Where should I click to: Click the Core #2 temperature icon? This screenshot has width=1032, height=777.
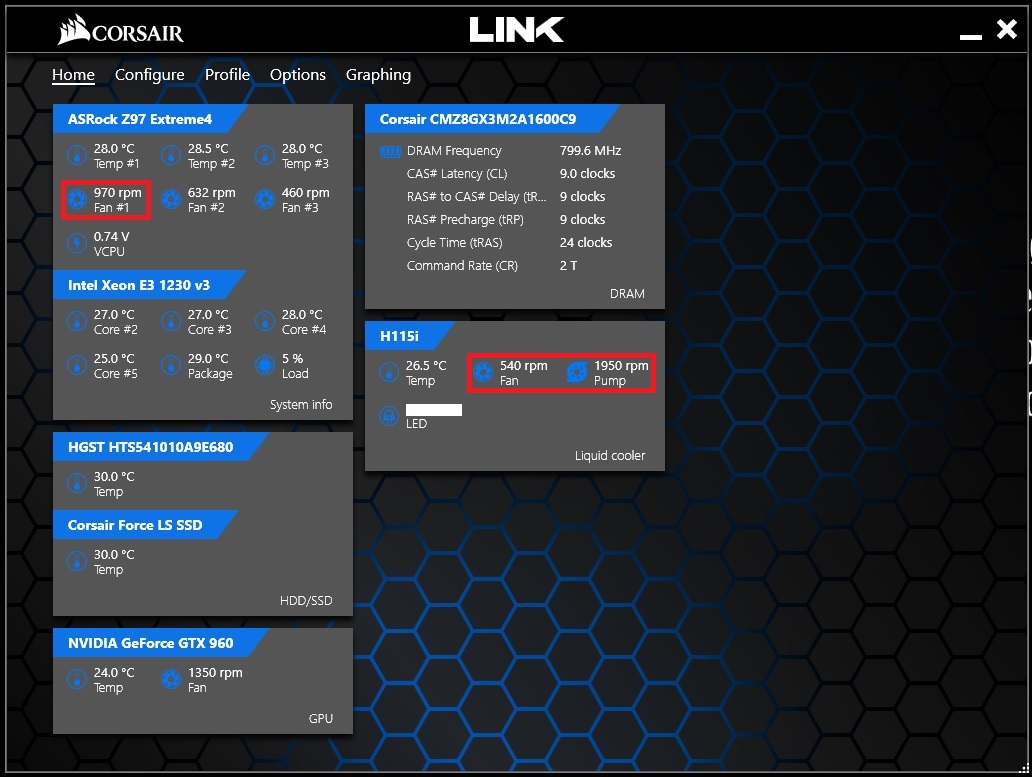[x=77, y=321]
